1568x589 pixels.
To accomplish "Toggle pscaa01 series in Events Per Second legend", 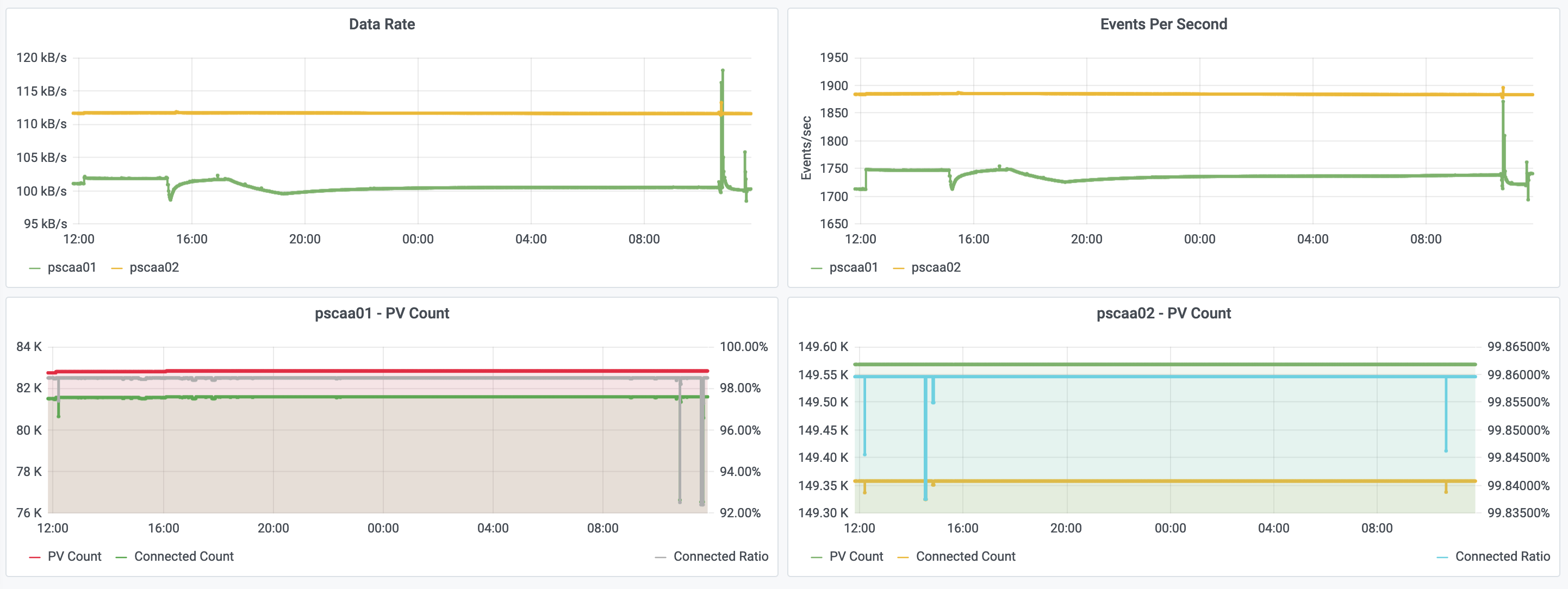I will 854,268.
